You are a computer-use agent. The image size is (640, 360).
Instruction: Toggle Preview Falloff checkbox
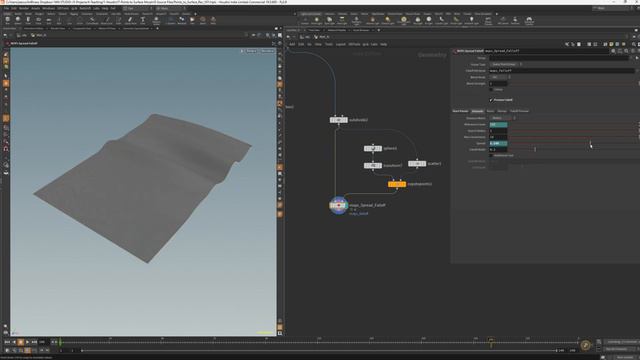tap(491, 100)
